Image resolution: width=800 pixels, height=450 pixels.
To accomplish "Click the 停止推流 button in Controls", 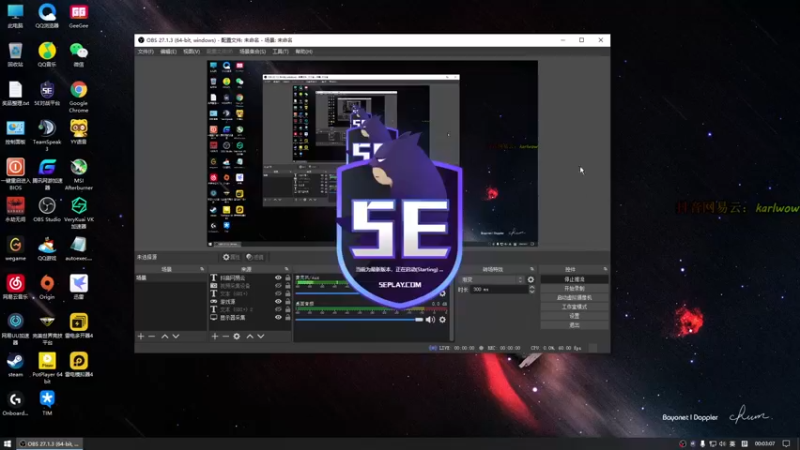I will click(574, 279).
